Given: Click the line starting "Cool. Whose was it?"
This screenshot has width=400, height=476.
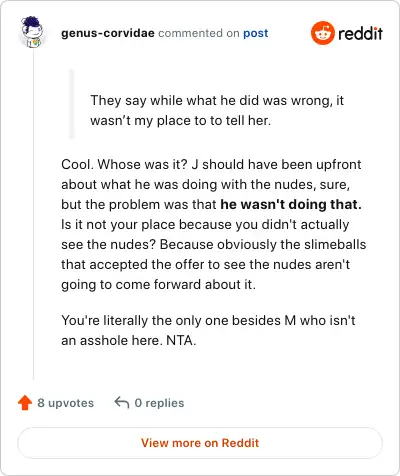Looking at the screenshot, I should [211, 164].
